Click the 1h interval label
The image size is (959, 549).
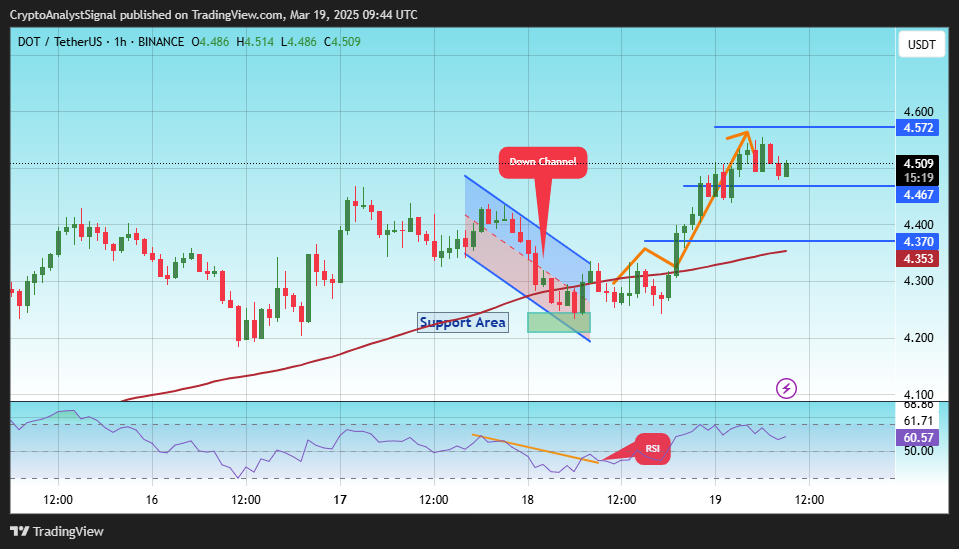120,42
